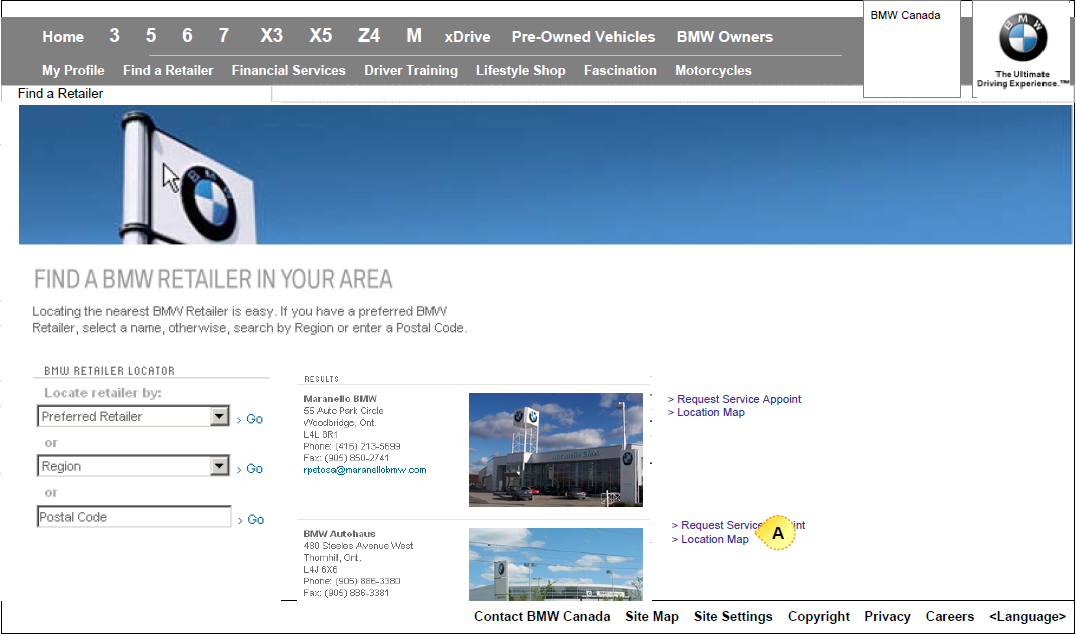Go to the X5 model page
This screenshot has height=636, width=1076.
320,36
